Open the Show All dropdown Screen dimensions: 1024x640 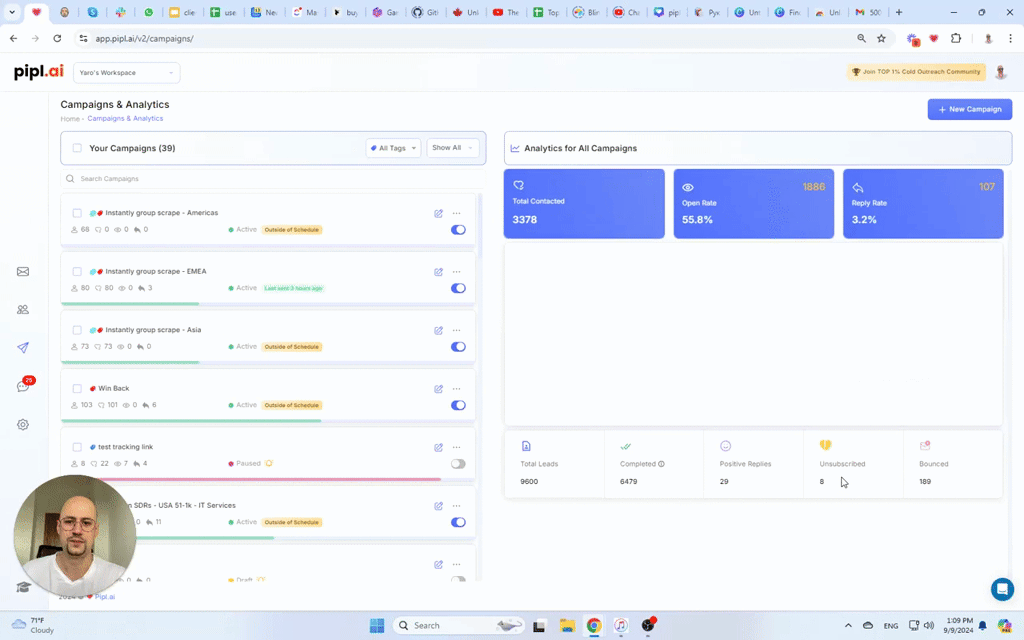452,147
